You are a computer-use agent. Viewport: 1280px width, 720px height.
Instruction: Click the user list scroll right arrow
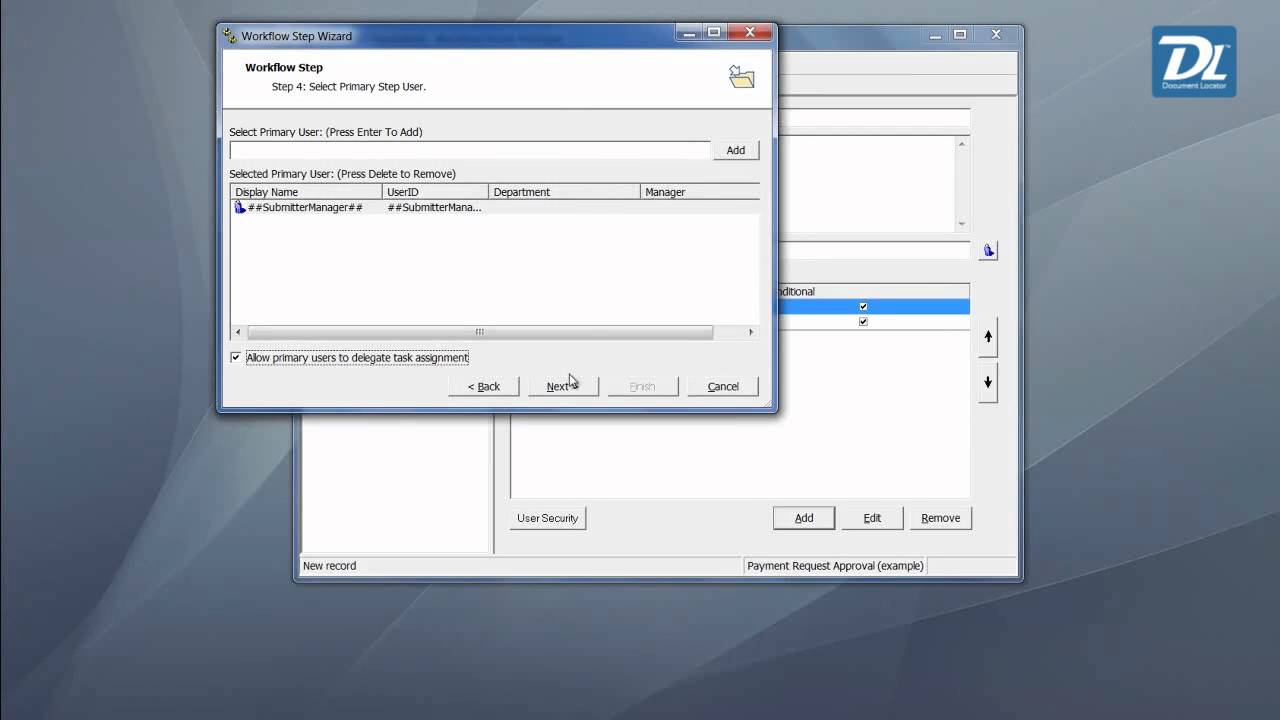point(752,332)
